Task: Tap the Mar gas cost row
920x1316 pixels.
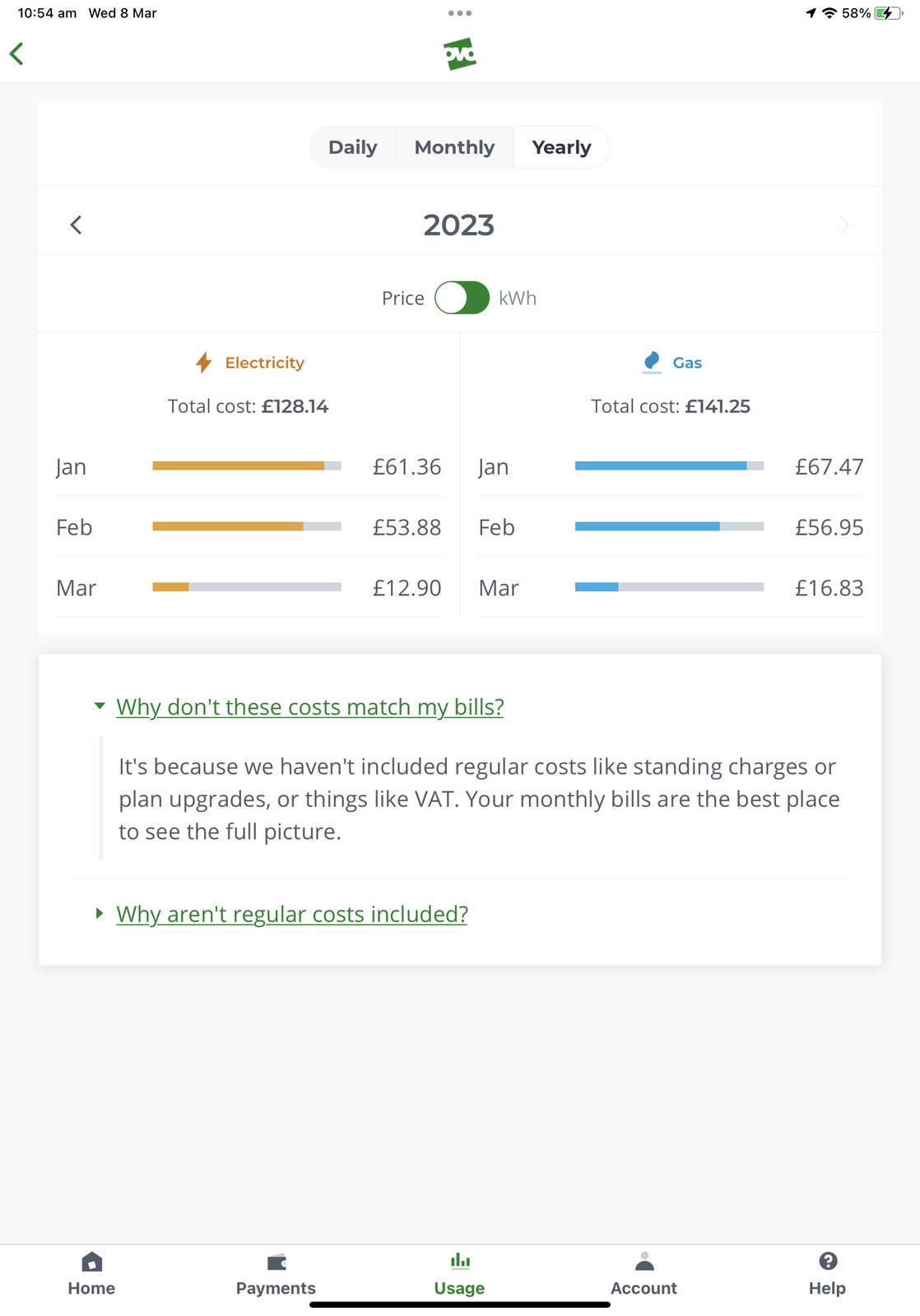Action: click(x=670, y=588)
